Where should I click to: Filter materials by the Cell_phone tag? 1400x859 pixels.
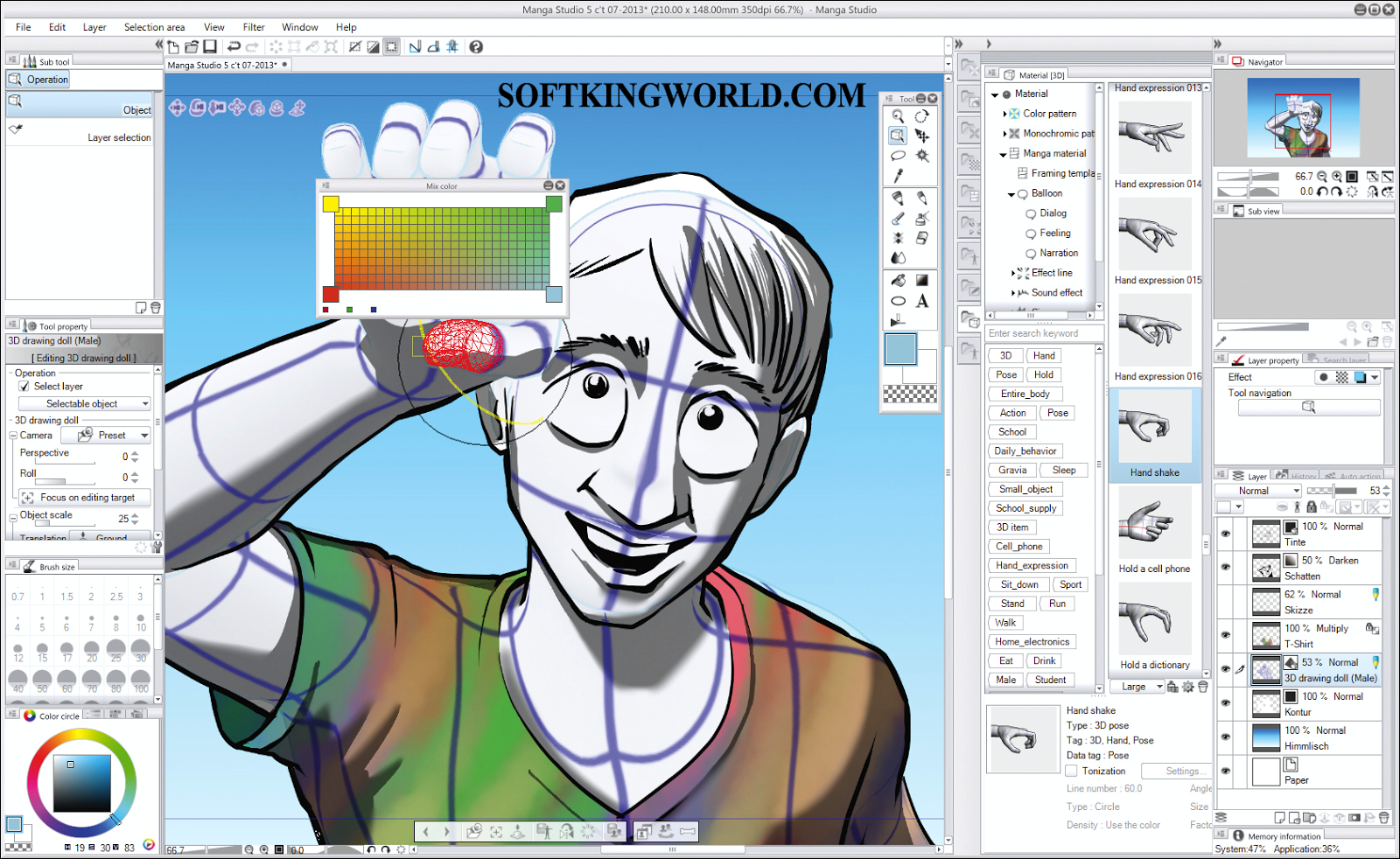tap(1019, 547)
